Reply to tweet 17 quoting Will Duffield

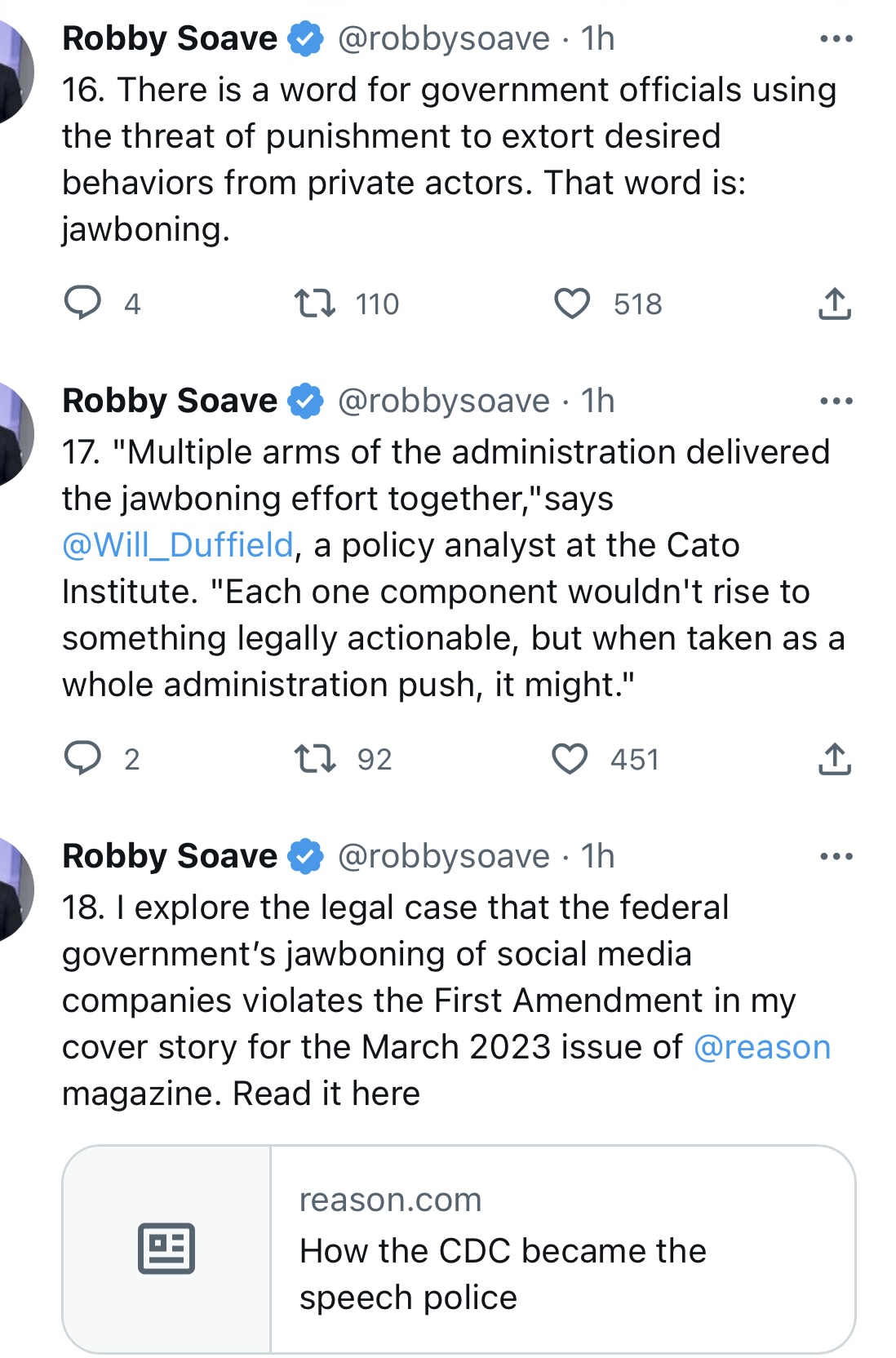coord(82,758)
